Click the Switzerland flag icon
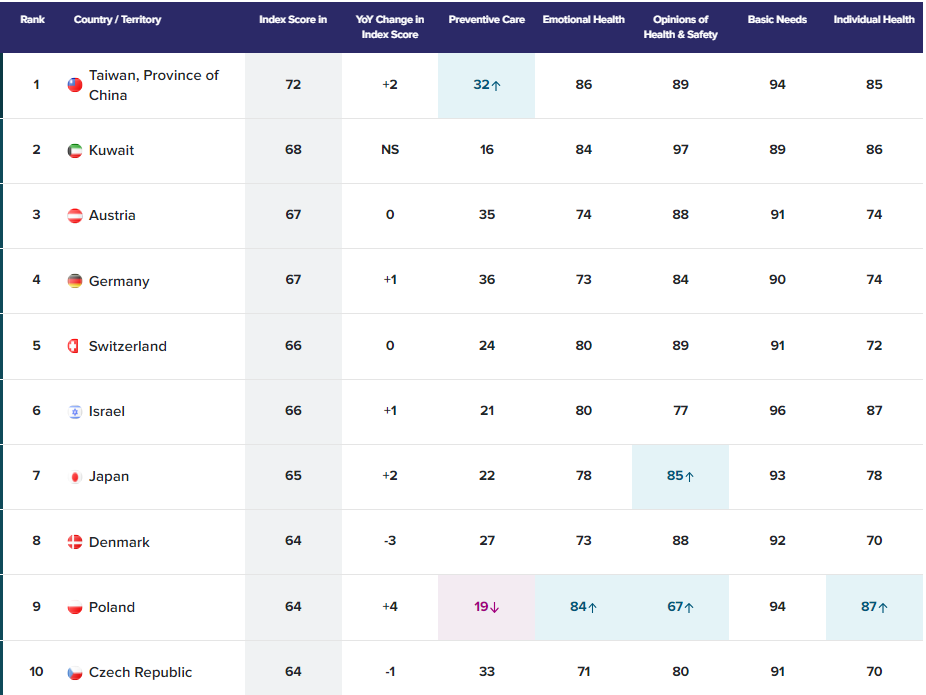This screenshot has width=926, height=695. 75,346
